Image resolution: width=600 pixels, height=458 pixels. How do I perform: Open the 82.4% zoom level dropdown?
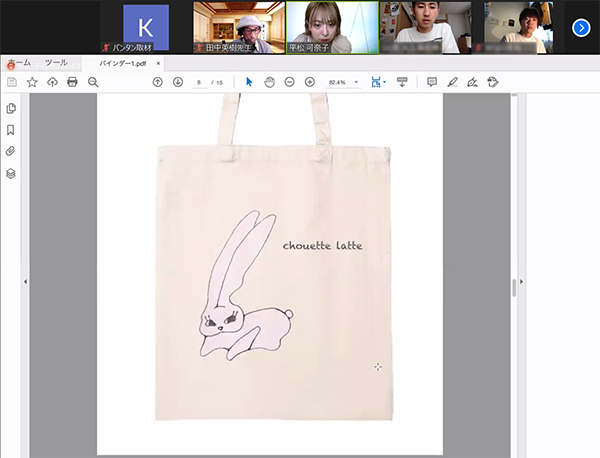click(356, 82)
